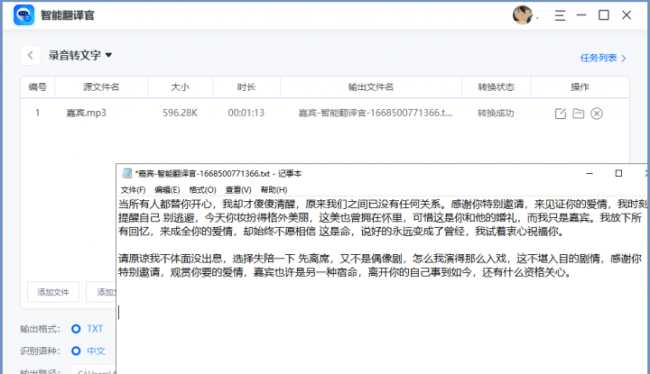Select the TXT output format radio
Image resolution: width=650 pixels, height=374 pixels.
[76, 329]
